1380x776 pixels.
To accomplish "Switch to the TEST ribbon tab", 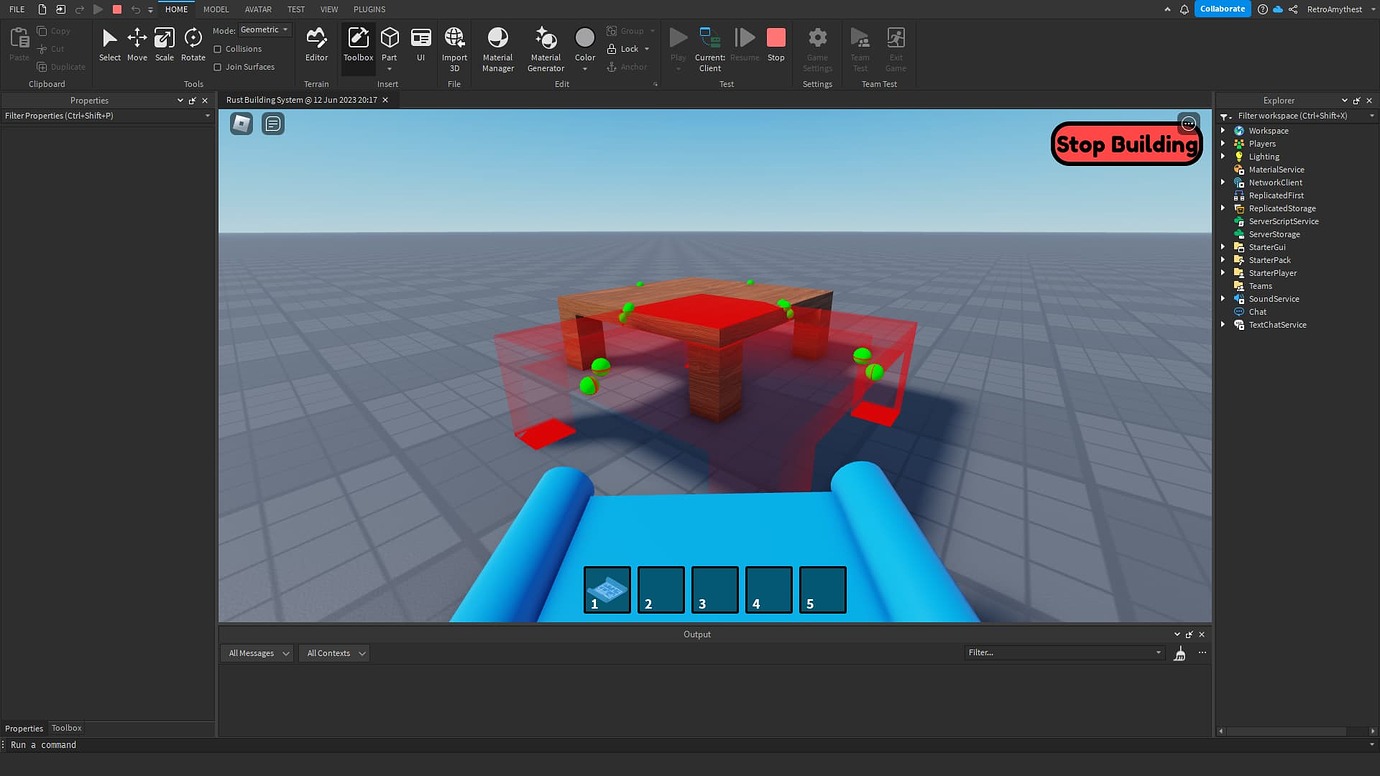I will pyautogui.click(x=296, y=9).
